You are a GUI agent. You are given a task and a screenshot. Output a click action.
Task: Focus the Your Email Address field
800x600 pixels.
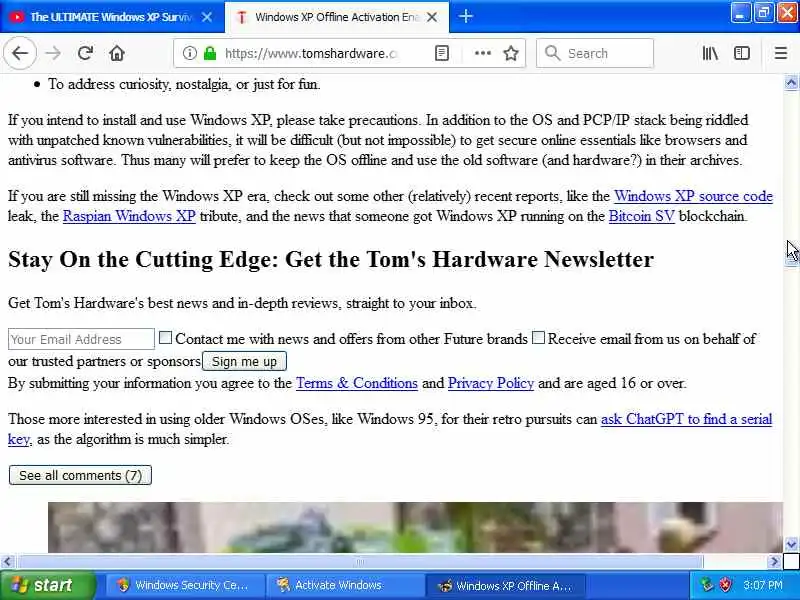pyautogui.click(x=81, y=339)
